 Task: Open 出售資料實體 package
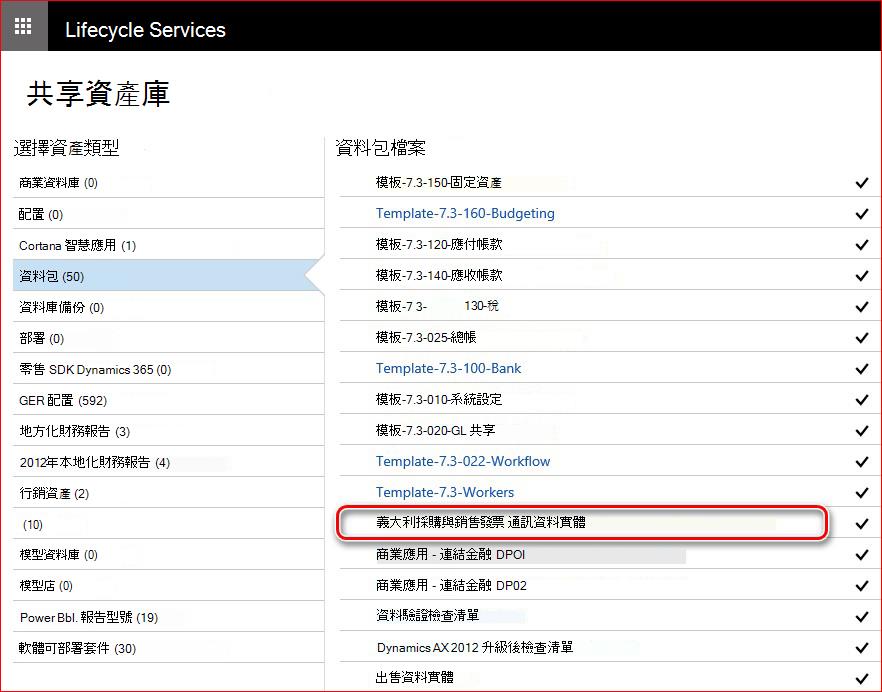pyautogui.click(x=415, y=677)
